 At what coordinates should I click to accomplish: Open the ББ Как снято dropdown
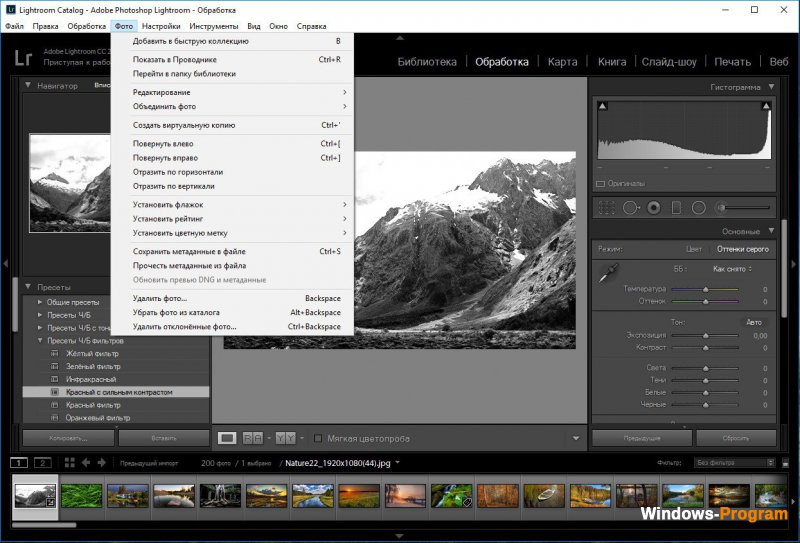[x=732, y=269]
